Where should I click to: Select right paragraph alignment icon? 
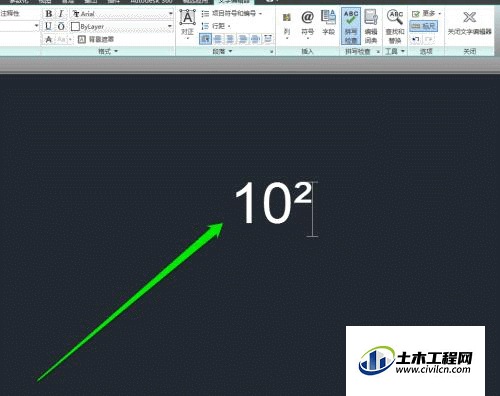[x=243, y=39]
